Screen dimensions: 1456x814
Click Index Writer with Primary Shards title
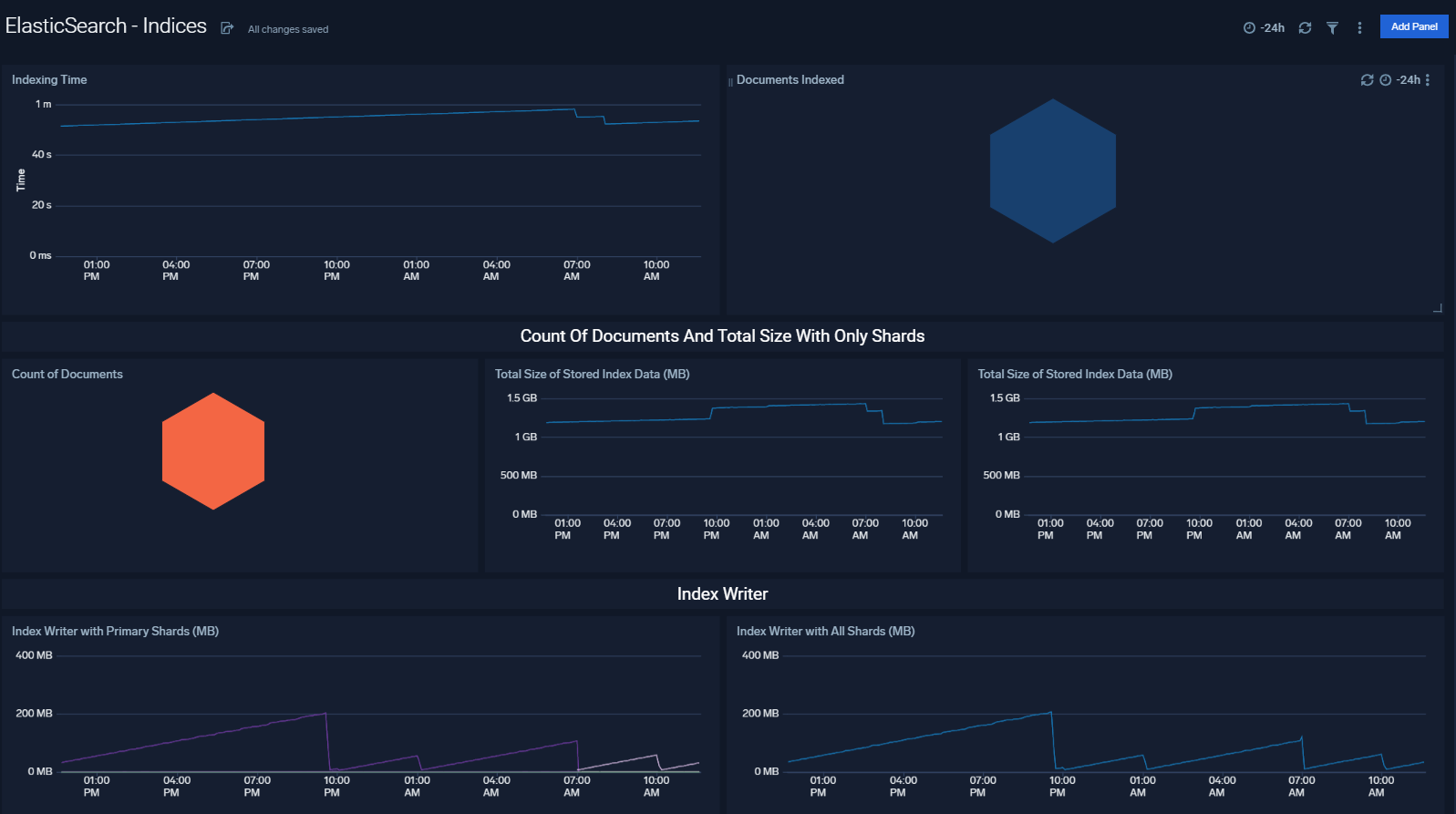tap(115, 632)
